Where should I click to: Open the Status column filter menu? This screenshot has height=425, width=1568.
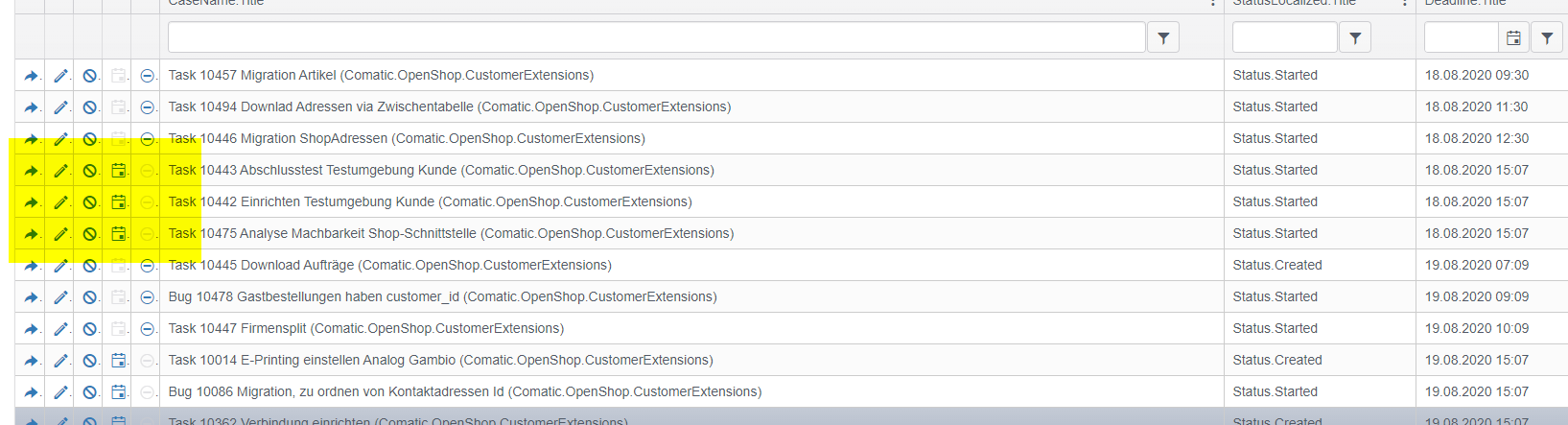1355,38
